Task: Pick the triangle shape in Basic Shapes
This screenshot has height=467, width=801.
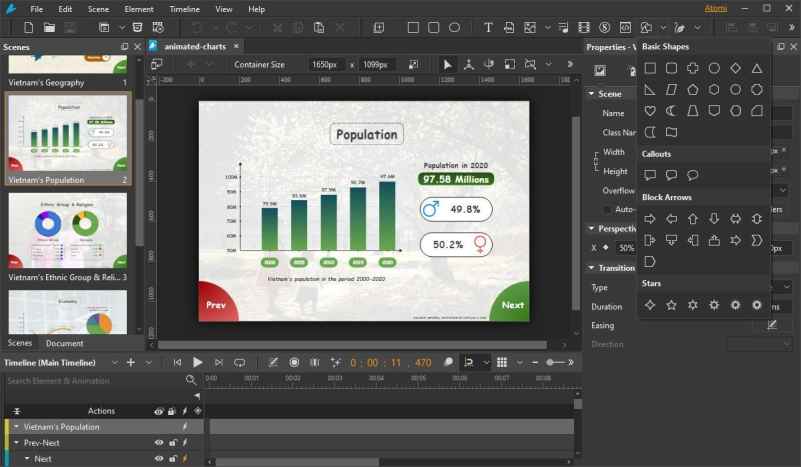Action: pos(757,68)
